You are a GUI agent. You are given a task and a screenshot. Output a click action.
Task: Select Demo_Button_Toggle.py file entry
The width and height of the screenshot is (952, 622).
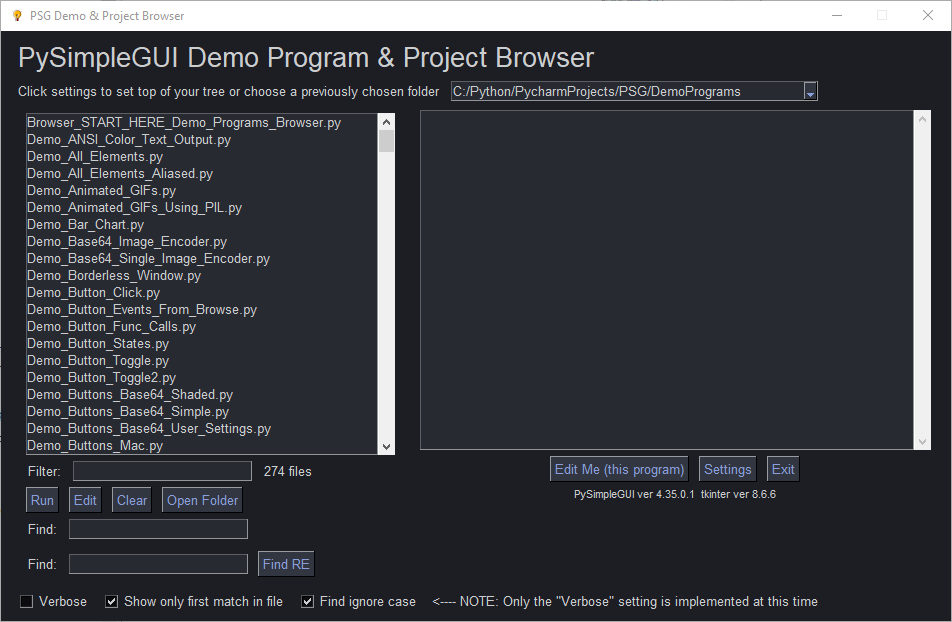coord(98,361)
